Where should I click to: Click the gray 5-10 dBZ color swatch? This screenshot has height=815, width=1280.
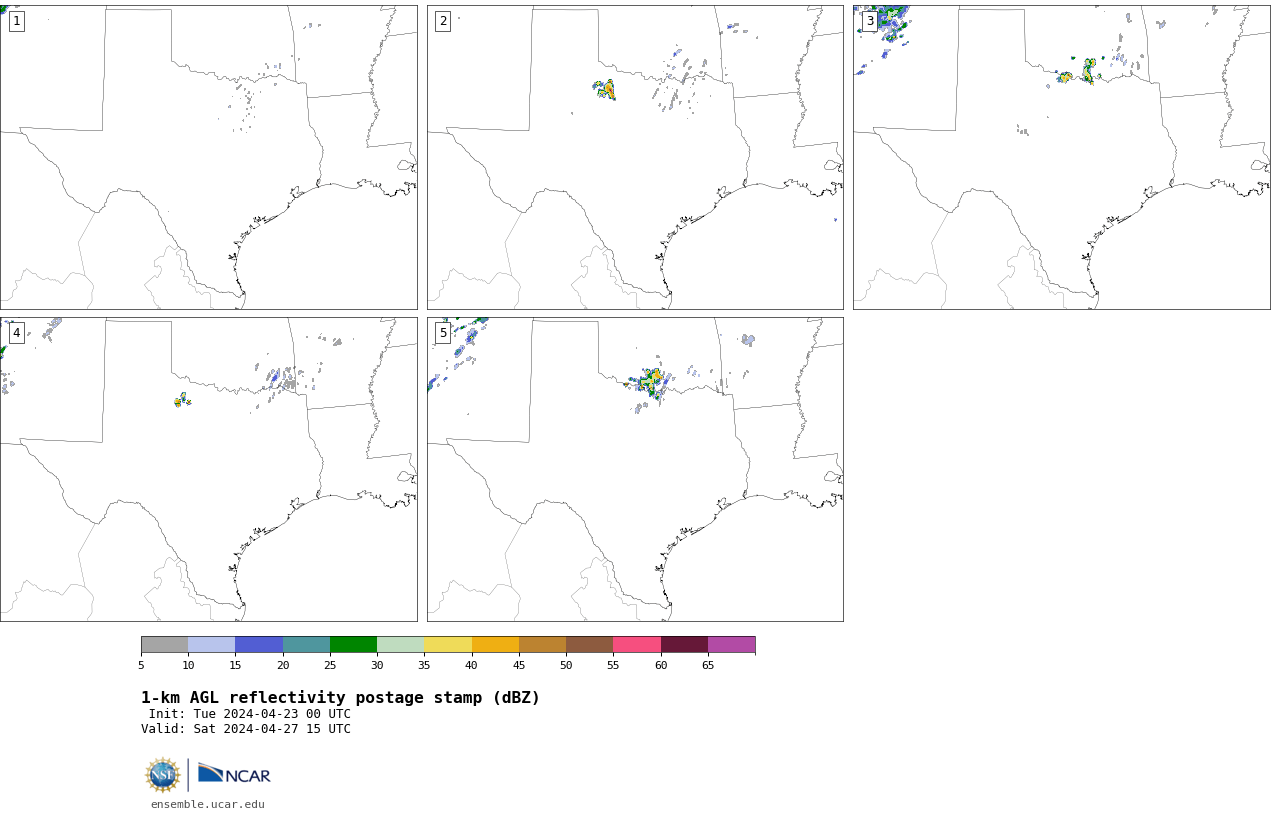click(164, 644)
